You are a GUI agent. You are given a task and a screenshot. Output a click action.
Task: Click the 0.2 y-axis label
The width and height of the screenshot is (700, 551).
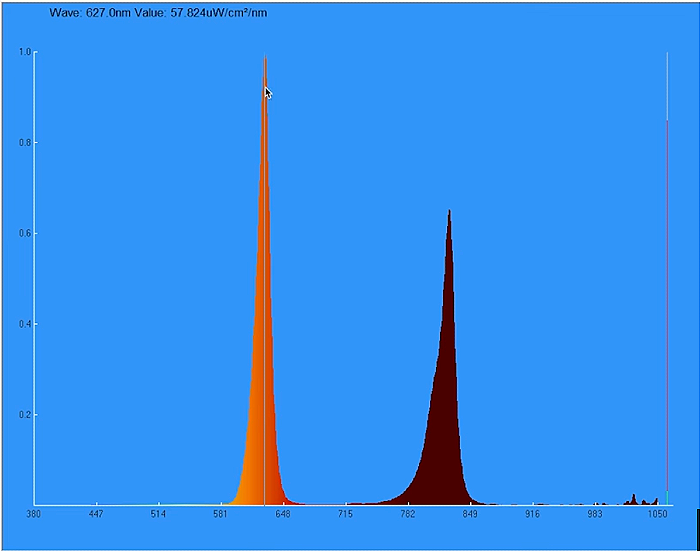[x=25, y=415]
